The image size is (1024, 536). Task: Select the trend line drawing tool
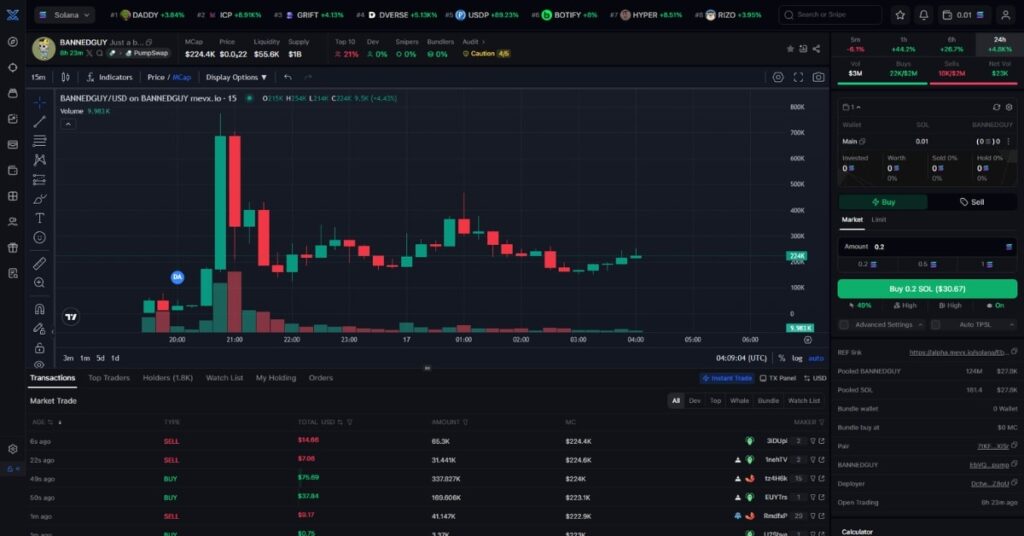[x=39, y=121]
